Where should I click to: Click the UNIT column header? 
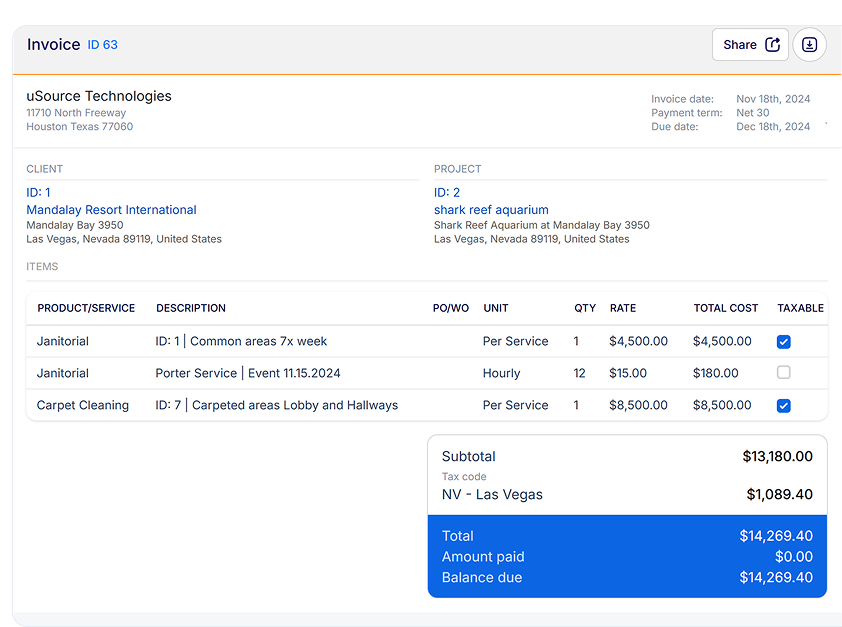pyautogui.click(x=496, y=308)
